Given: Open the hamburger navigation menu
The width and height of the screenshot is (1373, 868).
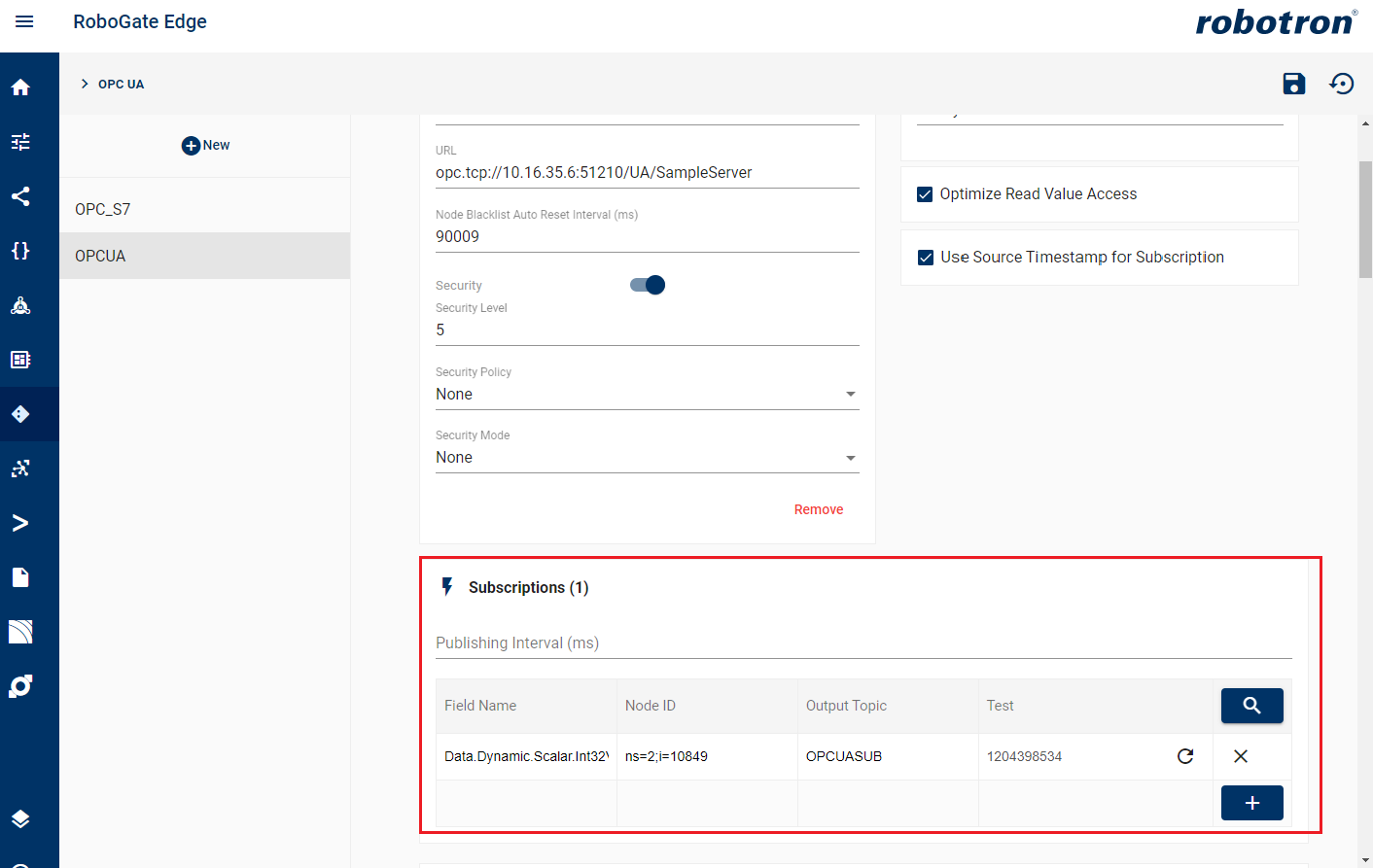Looking at the screenshot, I should (x=24, y=21).
